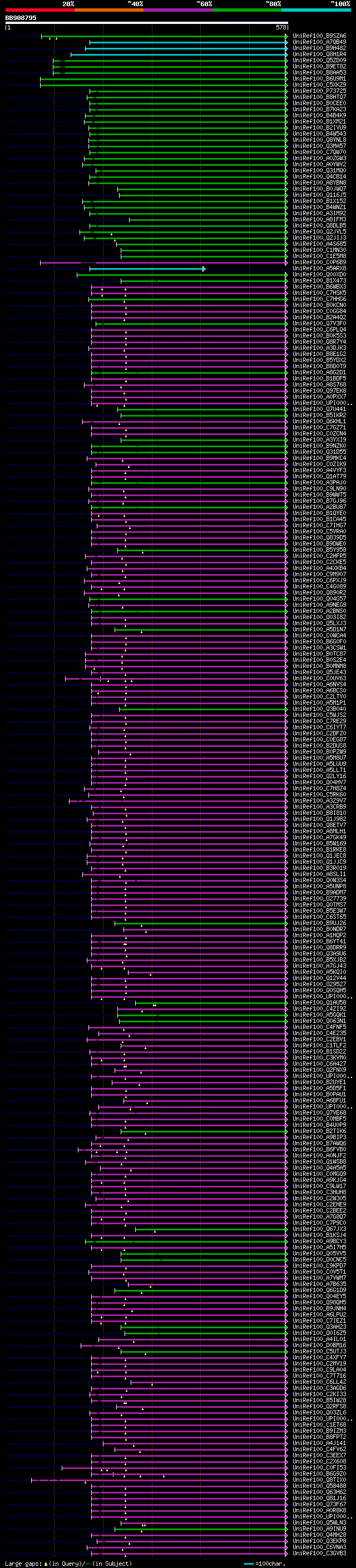Viewport: 356px width, 1568px height.
Task: Open hit UniRef100_Q8H1R4
Action: [x=319, y=55]
